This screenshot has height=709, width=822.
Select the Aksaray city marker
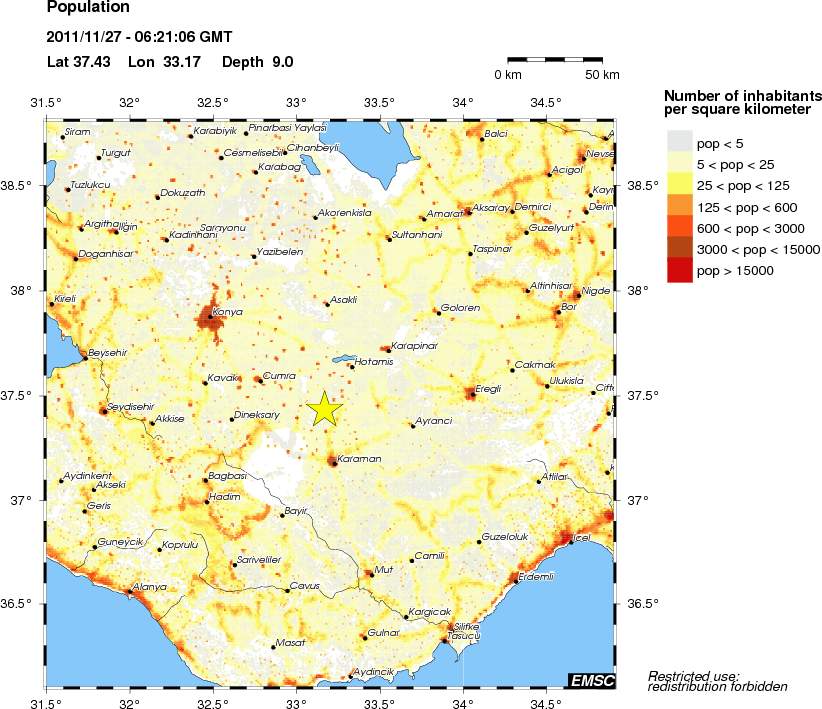467,212
